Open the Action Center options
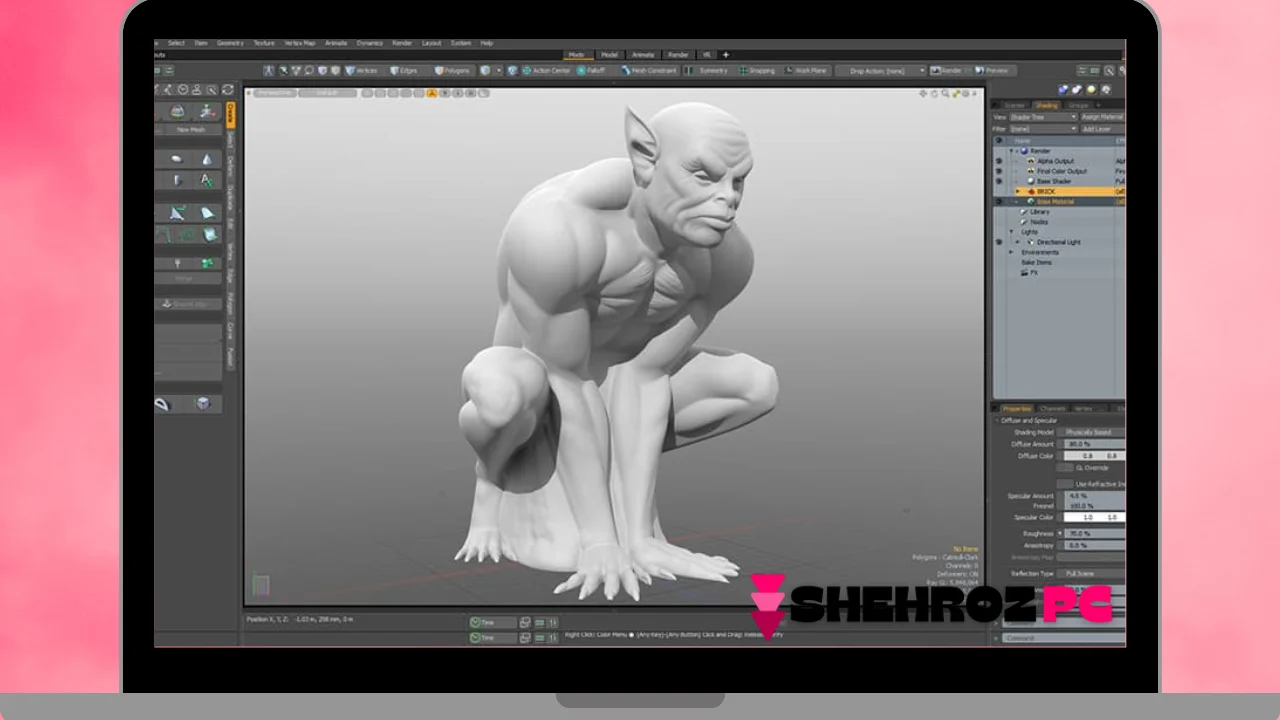The image size is (1280, 720). [547, 71]
